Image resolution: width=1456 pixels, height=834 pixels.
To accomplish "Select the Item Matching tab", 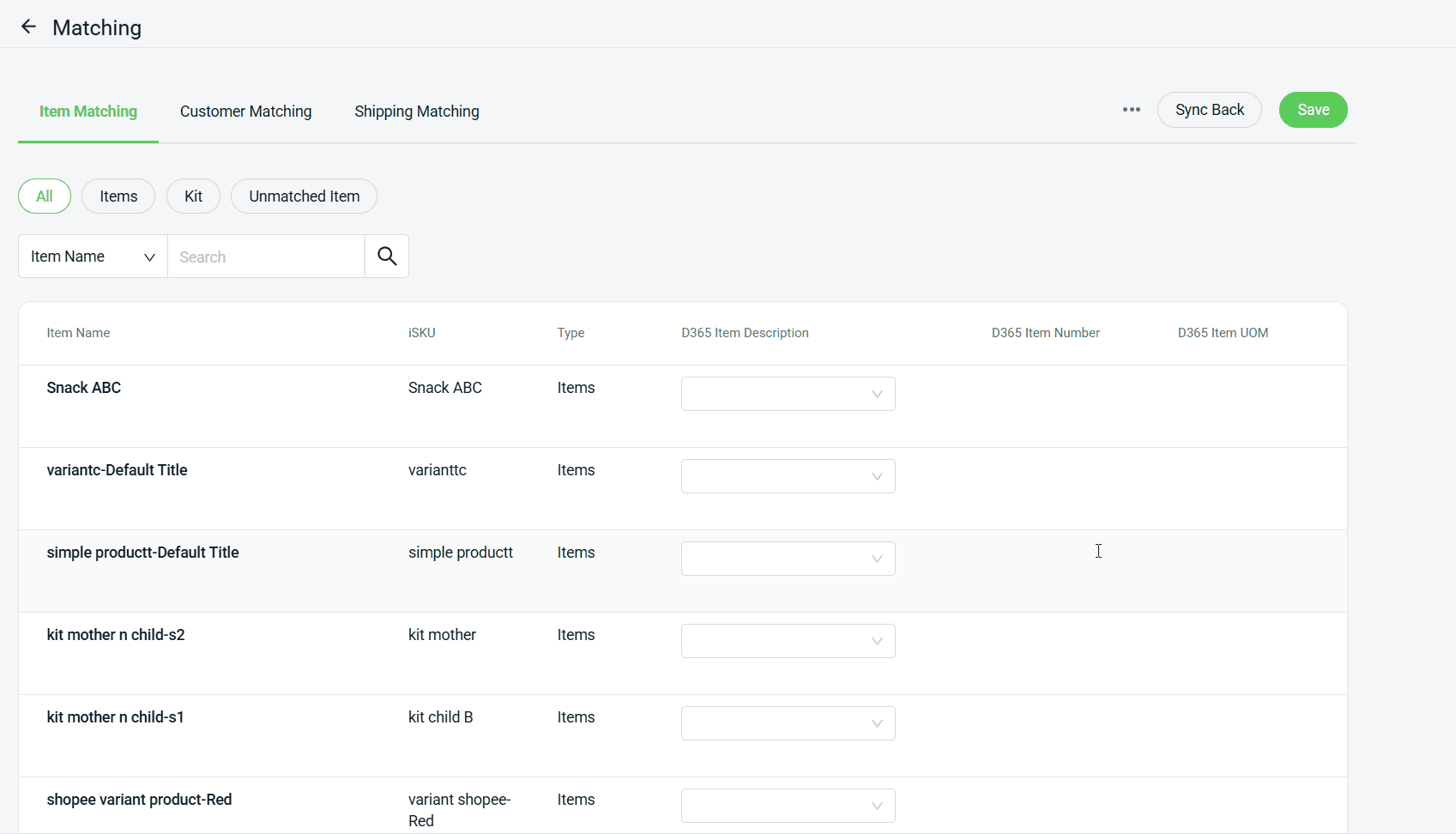I will click(88, 112).
